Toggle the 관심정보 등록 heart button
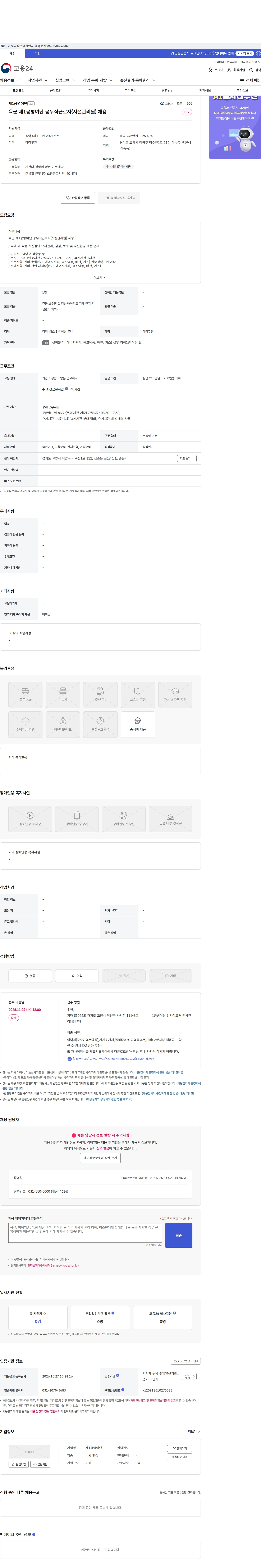 pos(78,198)
